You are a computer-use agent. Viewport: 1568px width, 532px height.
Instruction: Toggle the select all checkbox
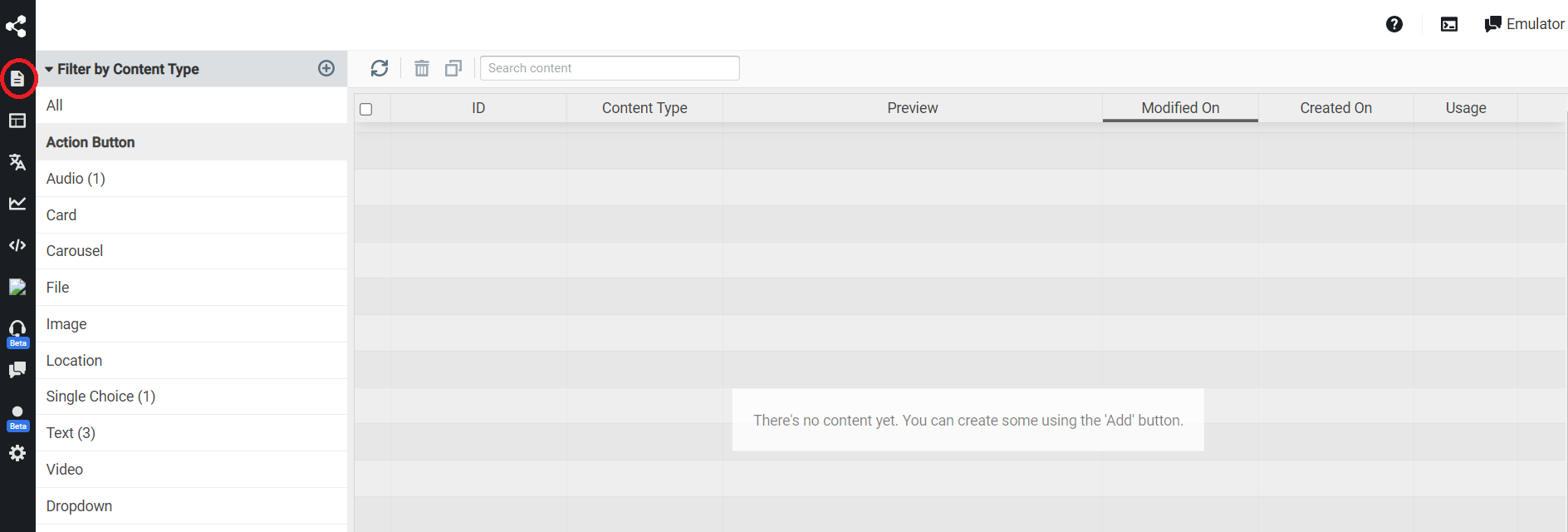coord(366,109)
